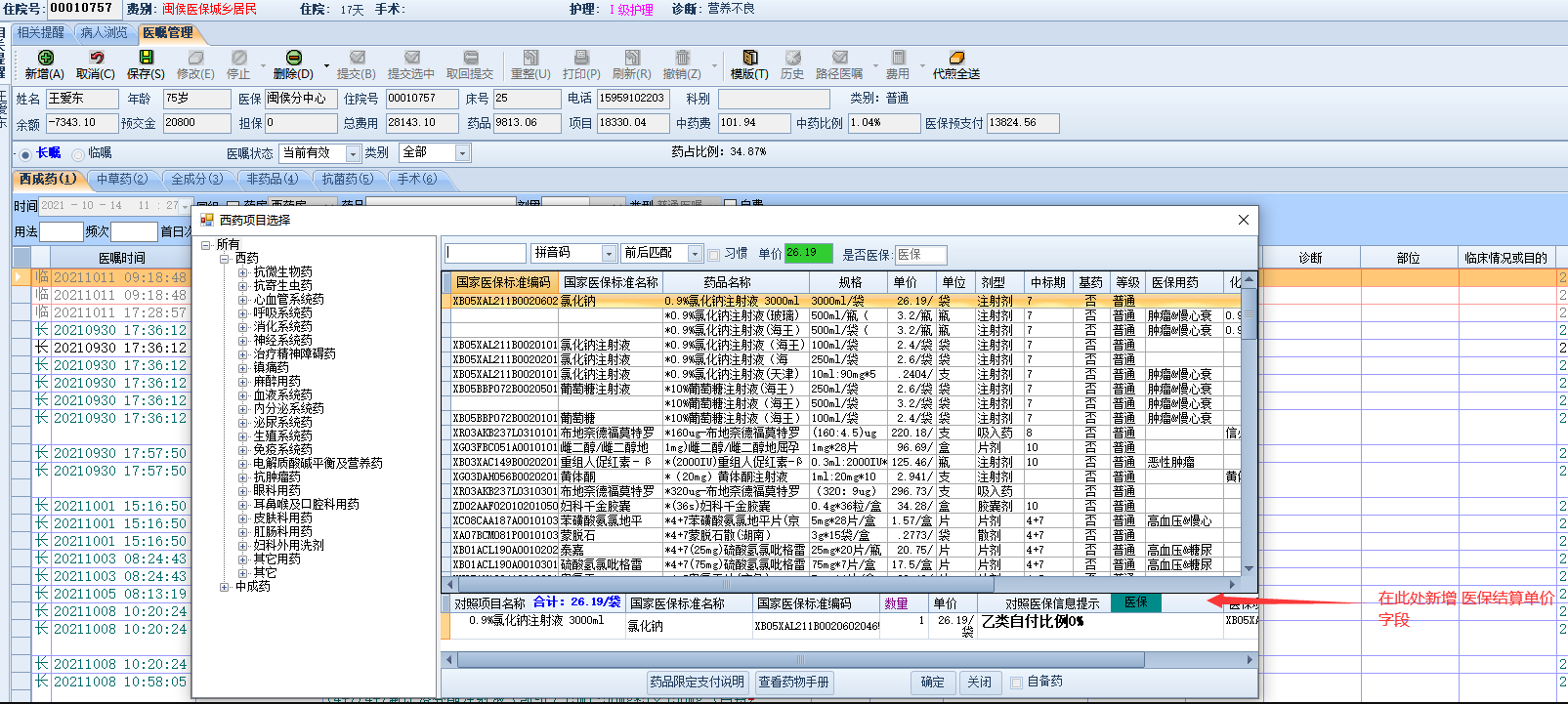
Task: Open the 历史 history icon
Action: click(x=792, y=59)
